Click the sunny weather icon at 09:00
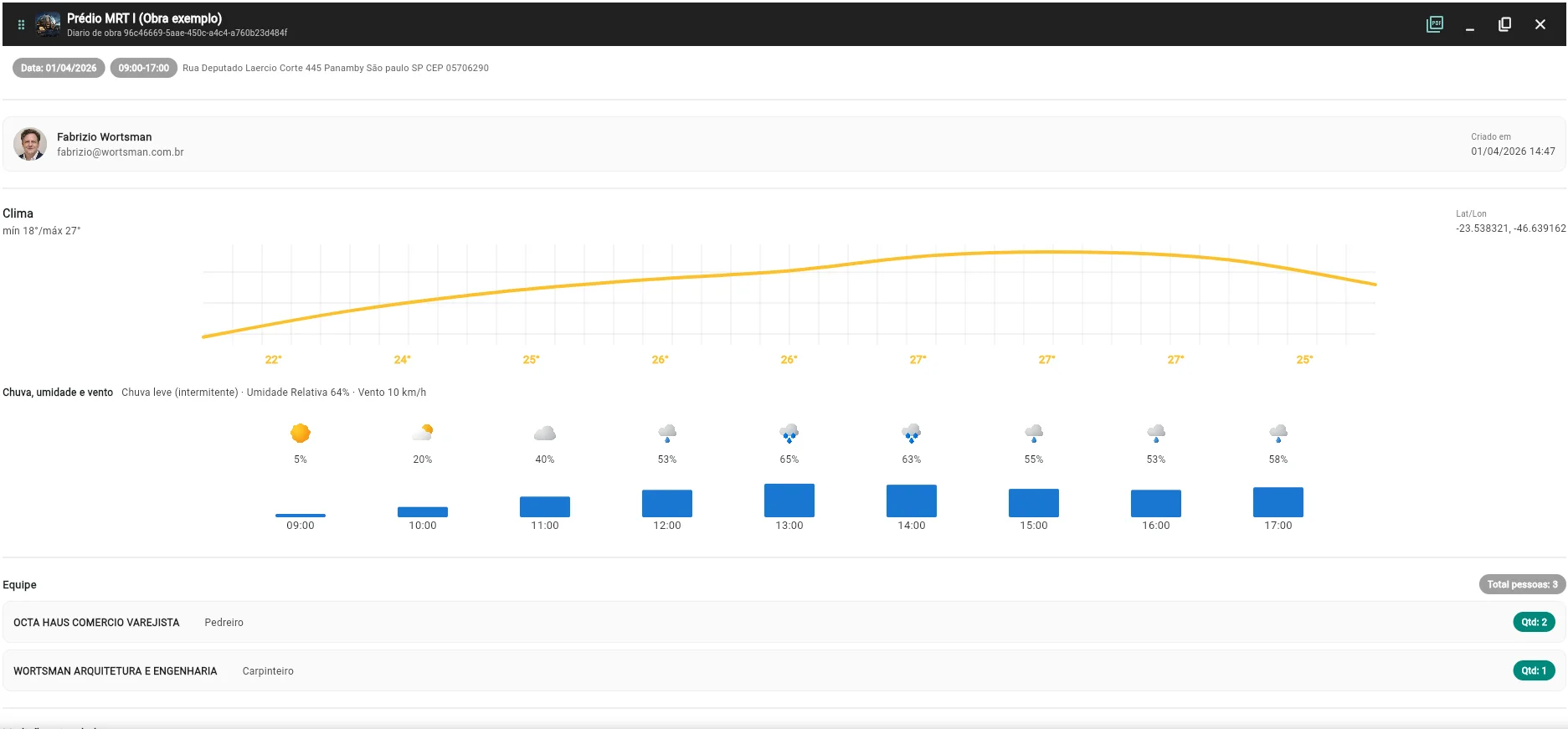This screenshot has width=1568, height=729. [x=301, y=433]
